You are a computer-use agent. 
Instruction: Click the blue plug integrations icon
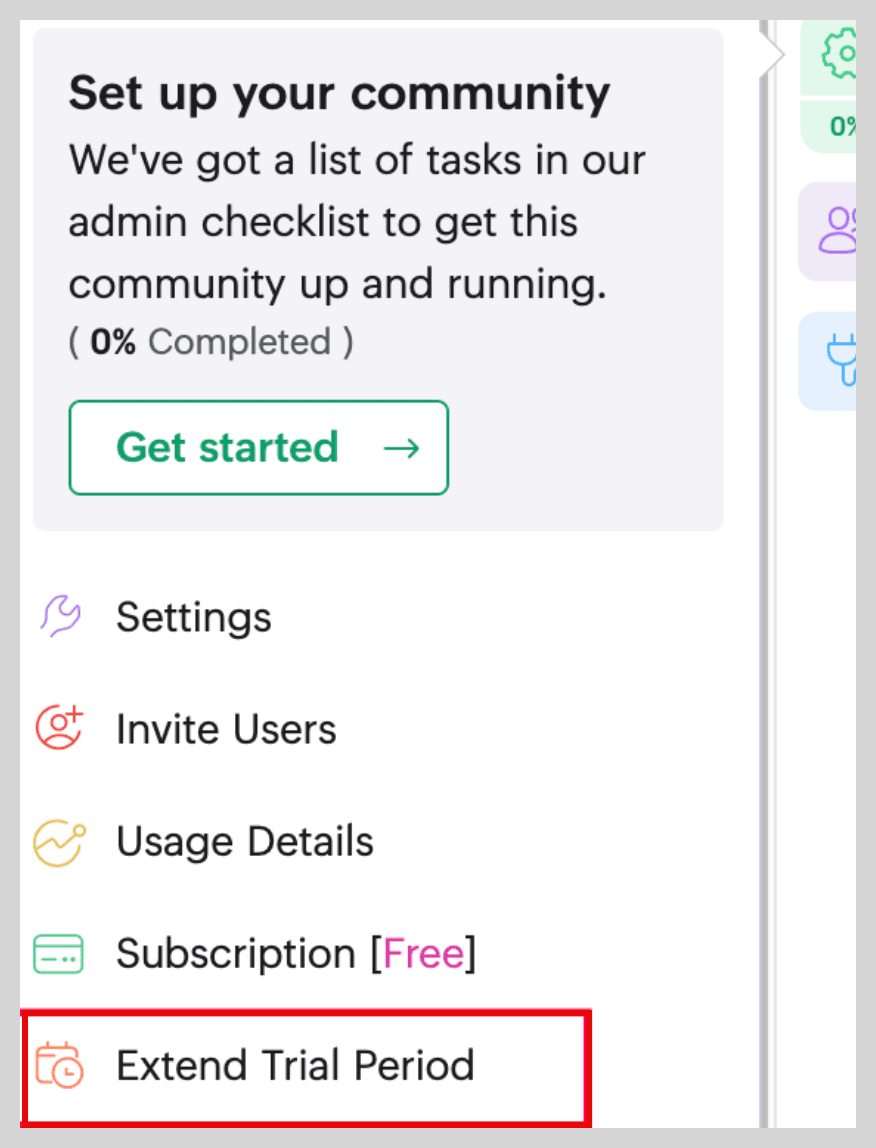coord(828,361)
